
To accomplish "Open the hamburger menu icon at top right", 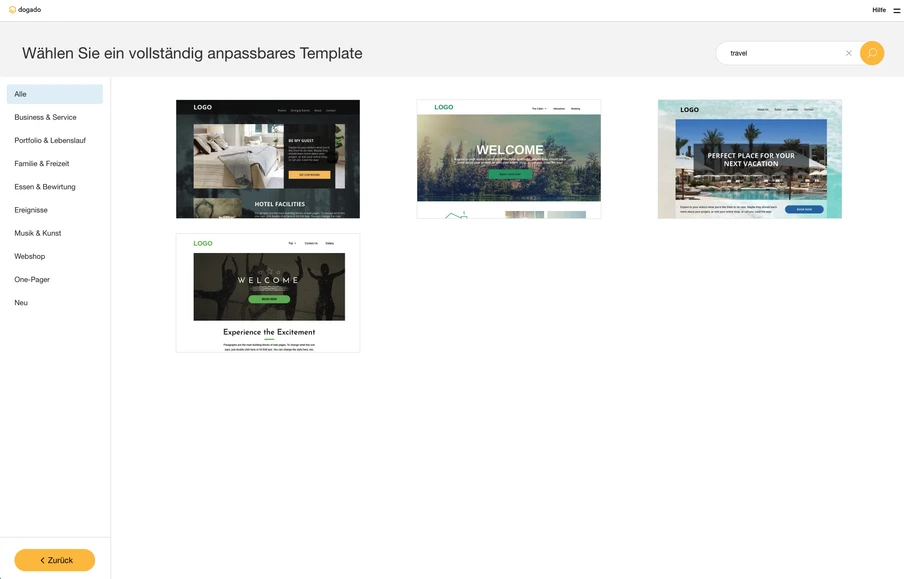I will [897, 10].
